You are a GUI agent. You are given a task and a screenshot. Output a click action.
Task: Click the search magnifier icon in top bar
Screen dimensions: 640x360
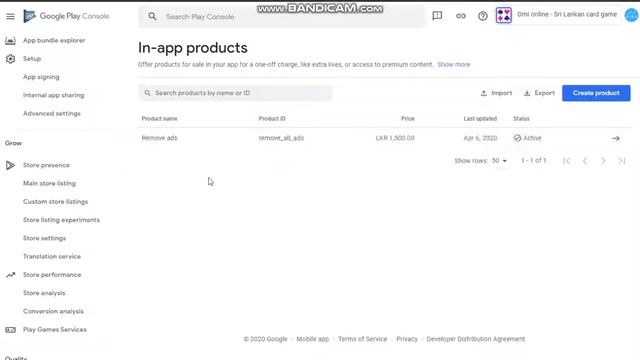(x=152, y=16)
